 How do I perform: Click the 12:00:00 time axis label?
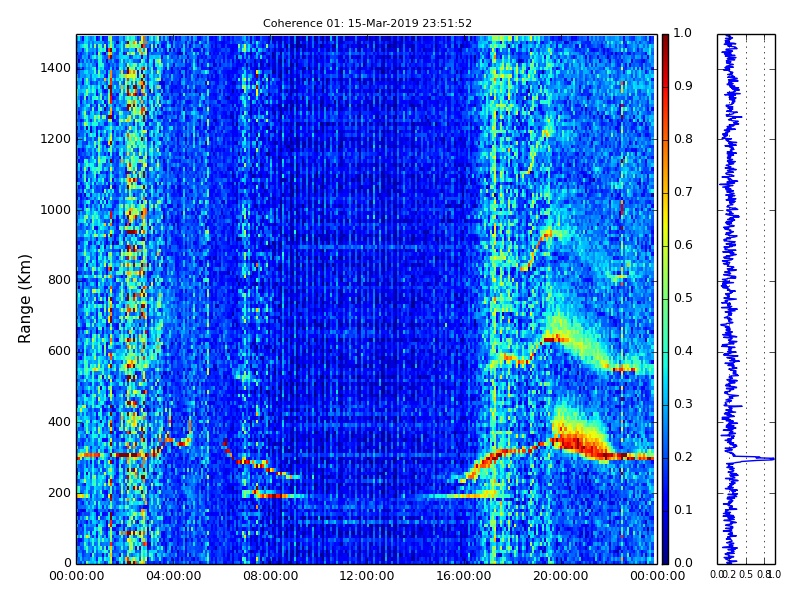(367, 576)
